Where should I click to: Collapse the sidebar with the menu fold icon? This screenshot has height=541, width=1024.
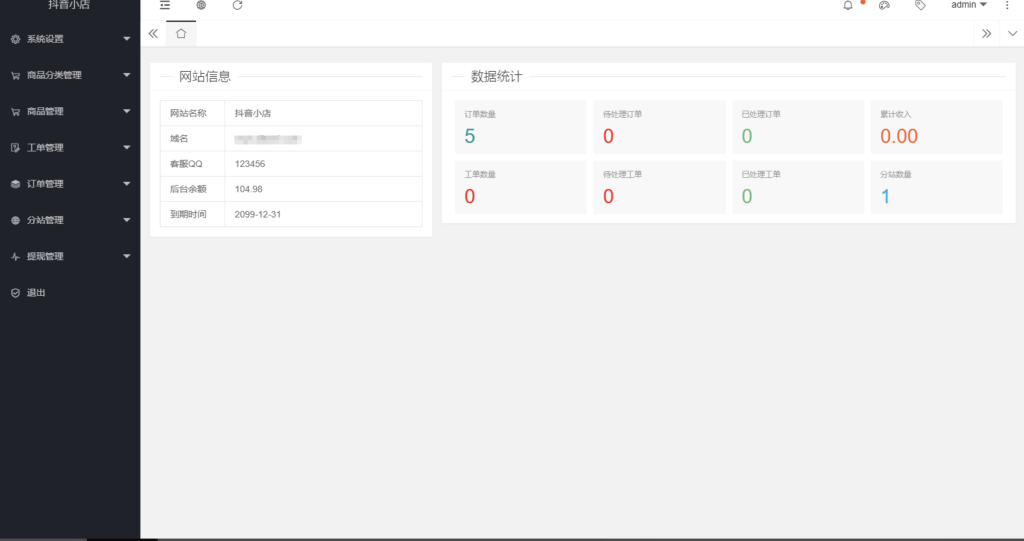pos(165,5)
